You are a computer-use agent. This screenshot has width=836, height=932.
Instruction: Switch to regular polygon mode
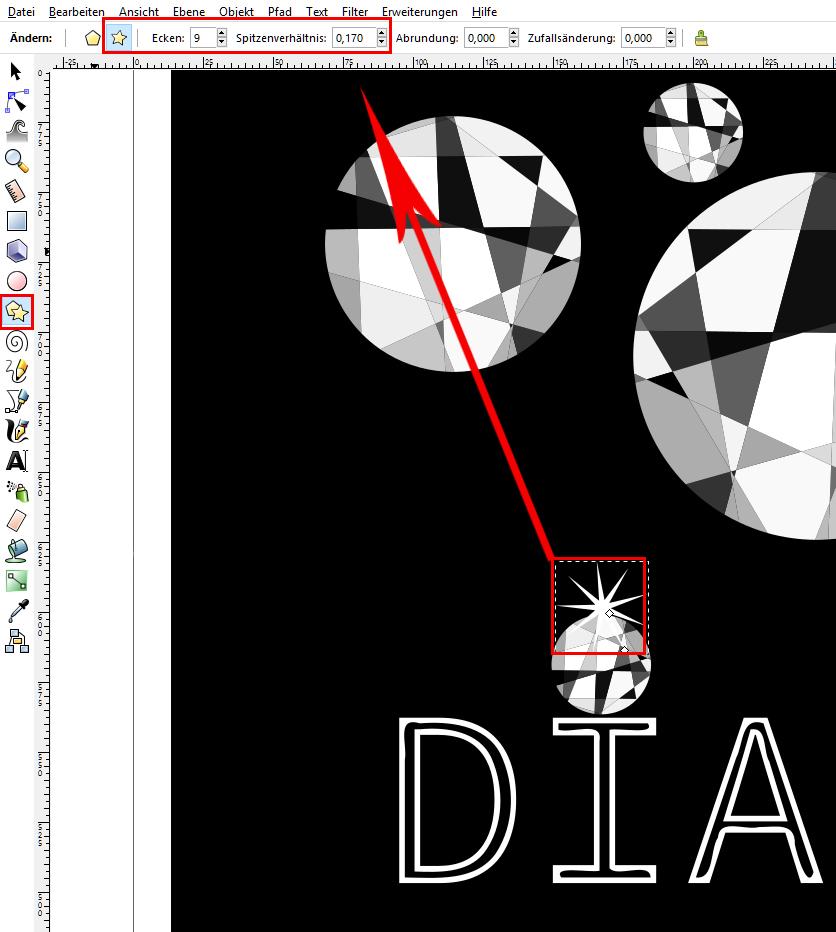(x=92, y=38)
